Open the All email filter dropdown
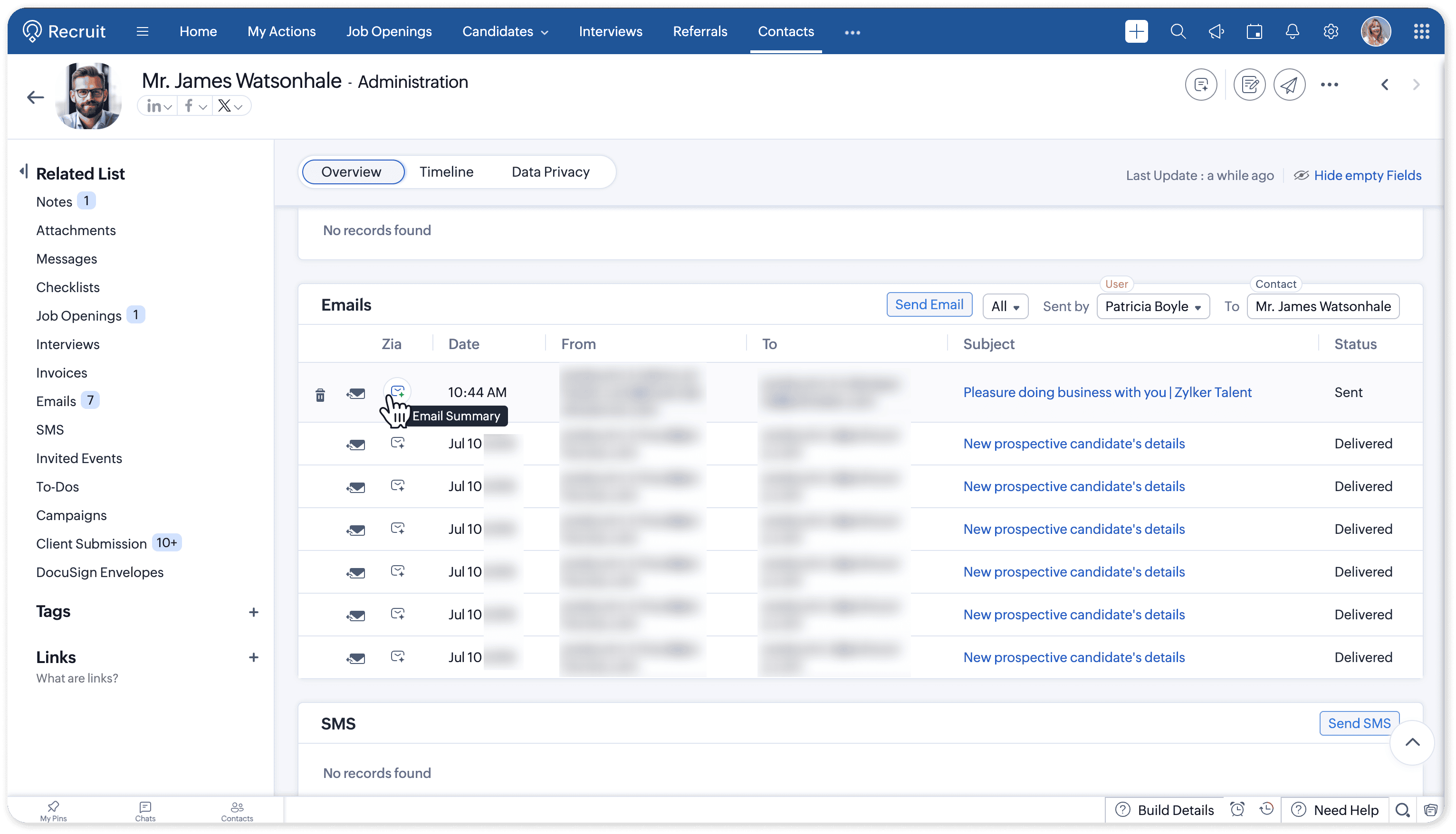This screenshot has height=834, width=1456. coord(1005,306)
